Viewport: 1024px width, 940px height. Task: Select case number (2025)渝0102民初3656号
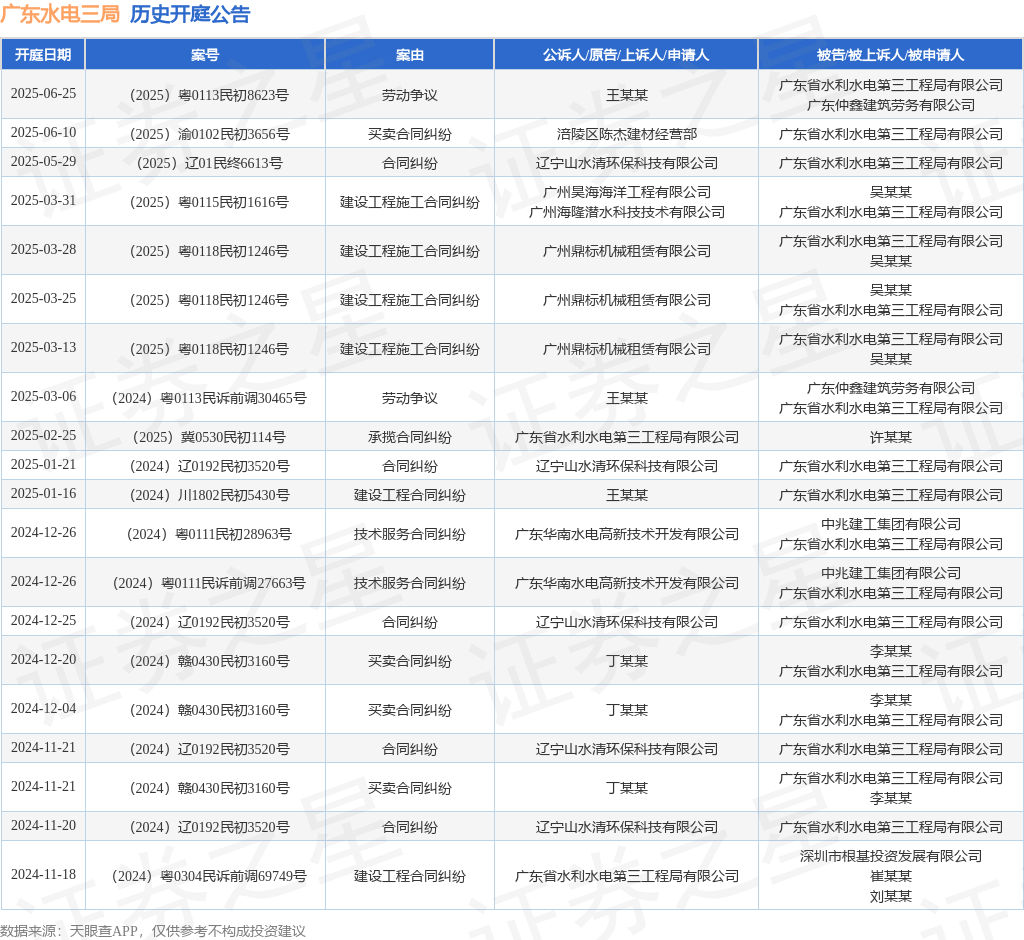coord(209,135)
